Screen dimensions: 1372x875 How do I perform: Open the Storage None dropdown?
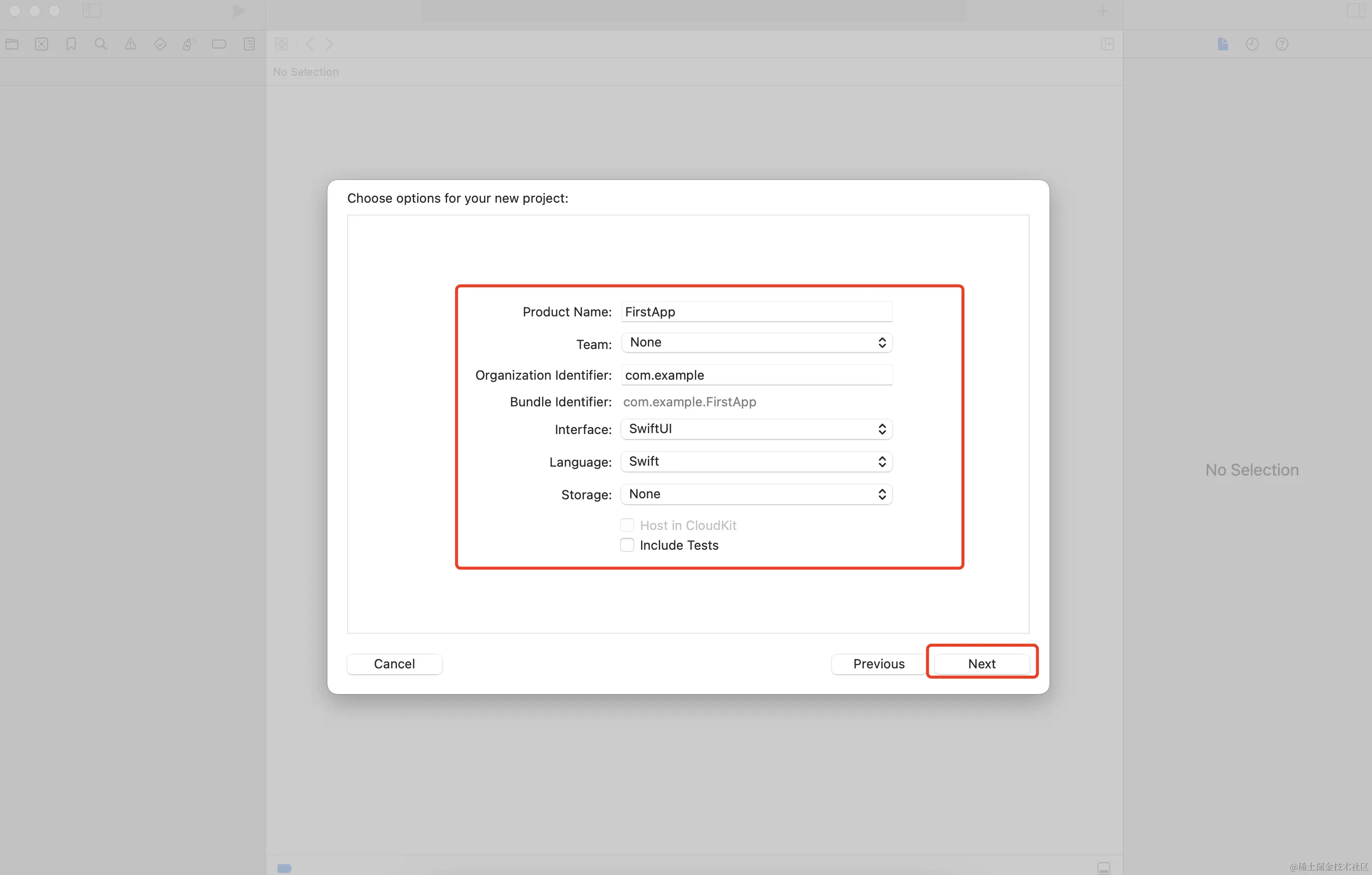(756, 494)
